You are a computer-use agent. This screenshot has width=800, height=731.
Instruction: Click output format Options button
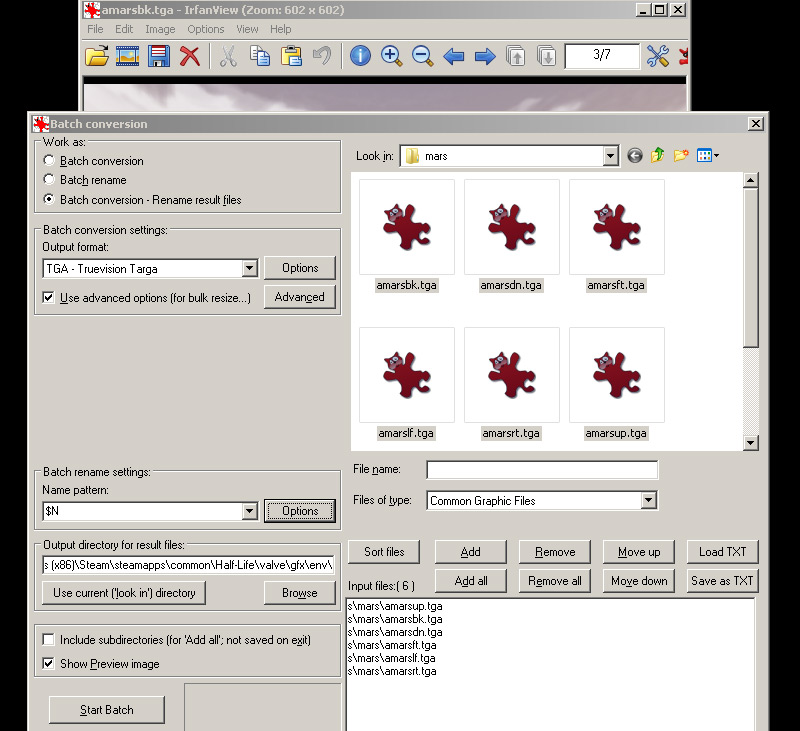pos(300,268)
